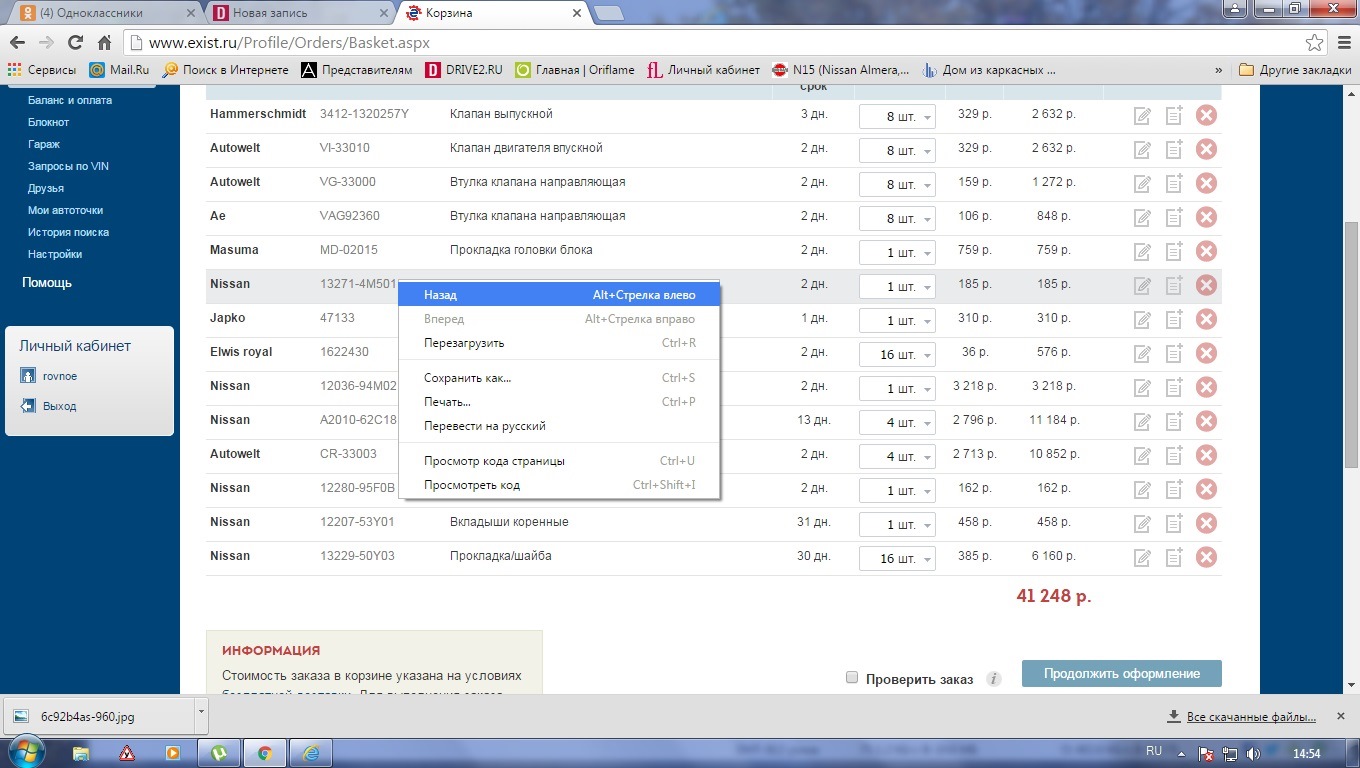Open the История поиска sidebar link
The width and height of the screenshot is (1360, 768).
[x=68, y=232]
